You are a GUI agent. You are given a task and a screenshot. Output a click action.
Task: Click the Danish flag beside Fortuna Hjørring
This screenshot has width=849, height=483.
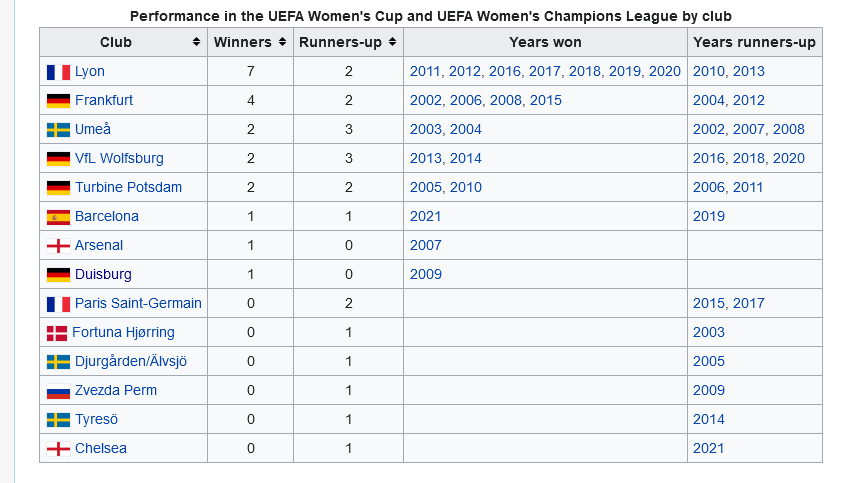click(57, 333)
